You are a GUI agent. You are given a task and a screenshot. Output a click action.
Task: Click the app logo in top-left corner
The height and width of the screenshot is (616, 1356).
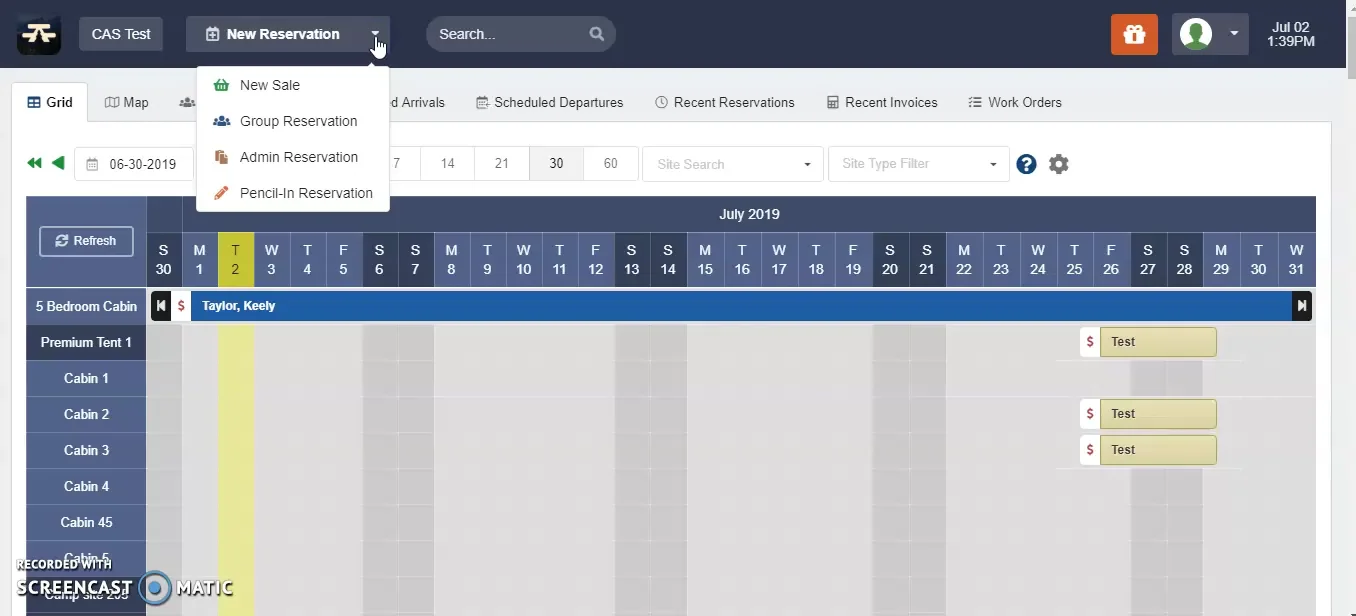point(39,34)
